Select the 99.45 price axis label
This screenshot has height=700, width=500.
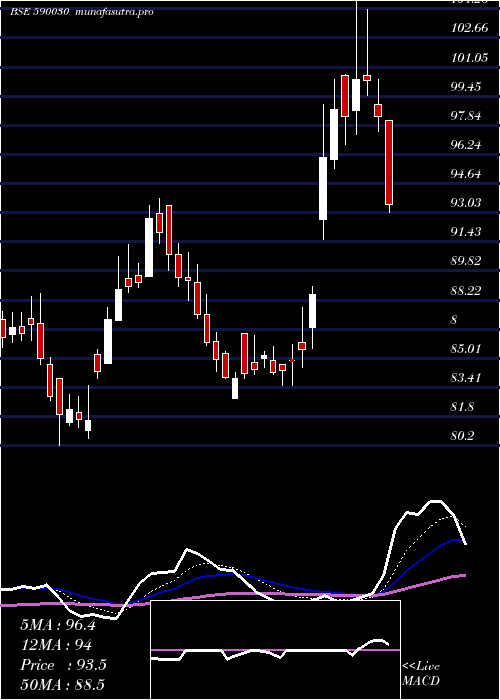(466, 86)
